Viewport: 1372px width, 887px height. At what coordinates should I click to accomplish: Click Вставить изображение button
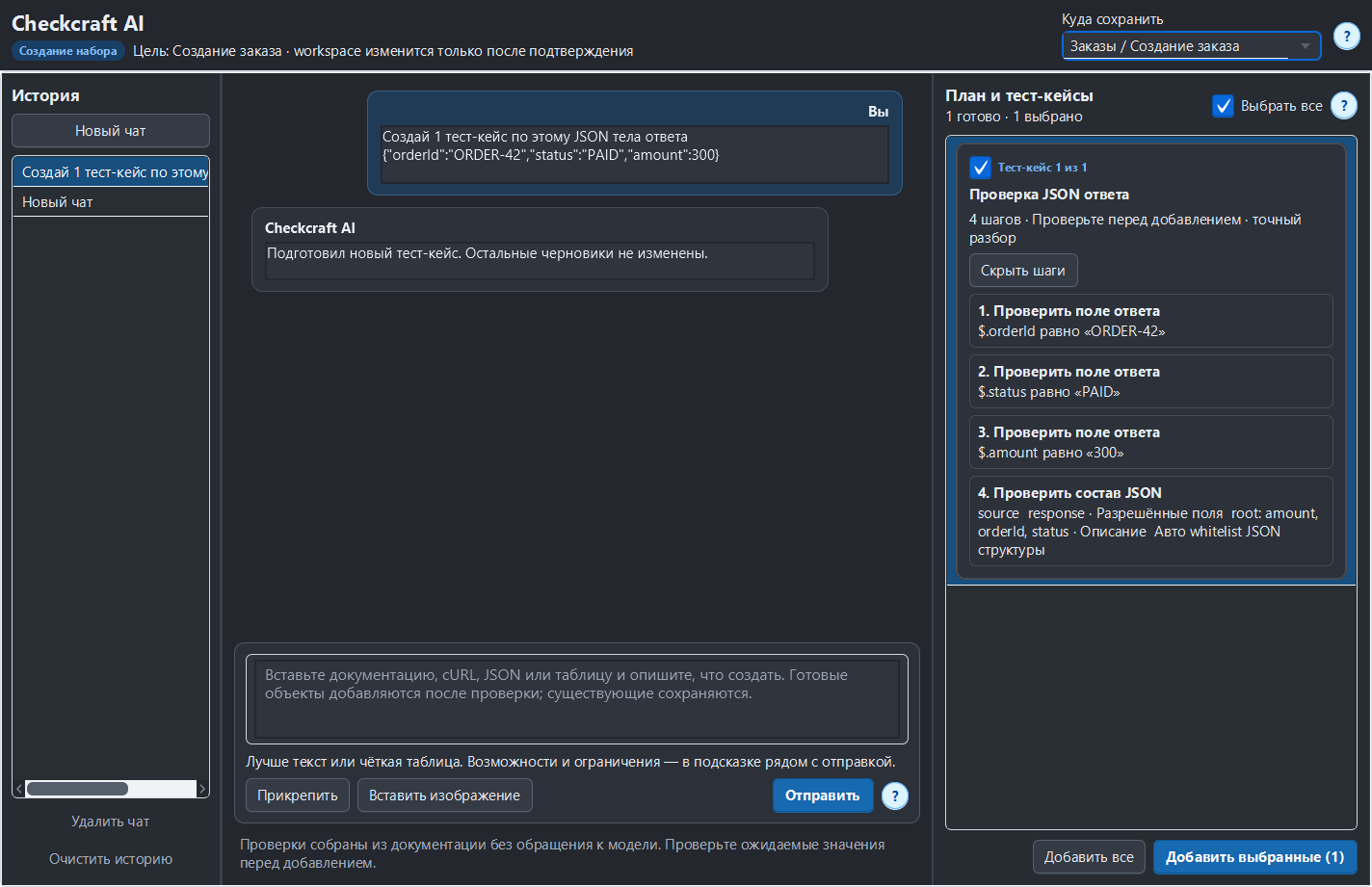point(444,796)
